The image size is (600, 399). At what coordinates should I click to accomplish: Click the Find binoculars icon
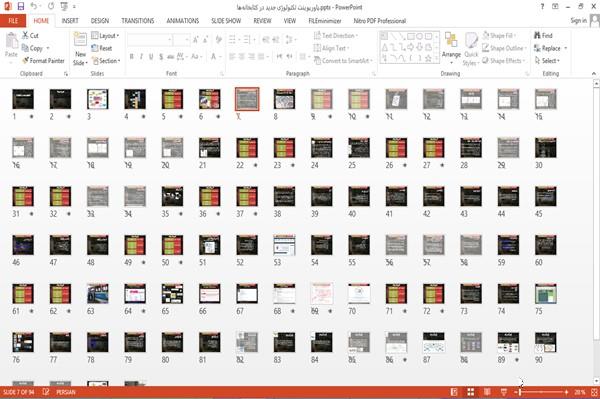(537, 35)
